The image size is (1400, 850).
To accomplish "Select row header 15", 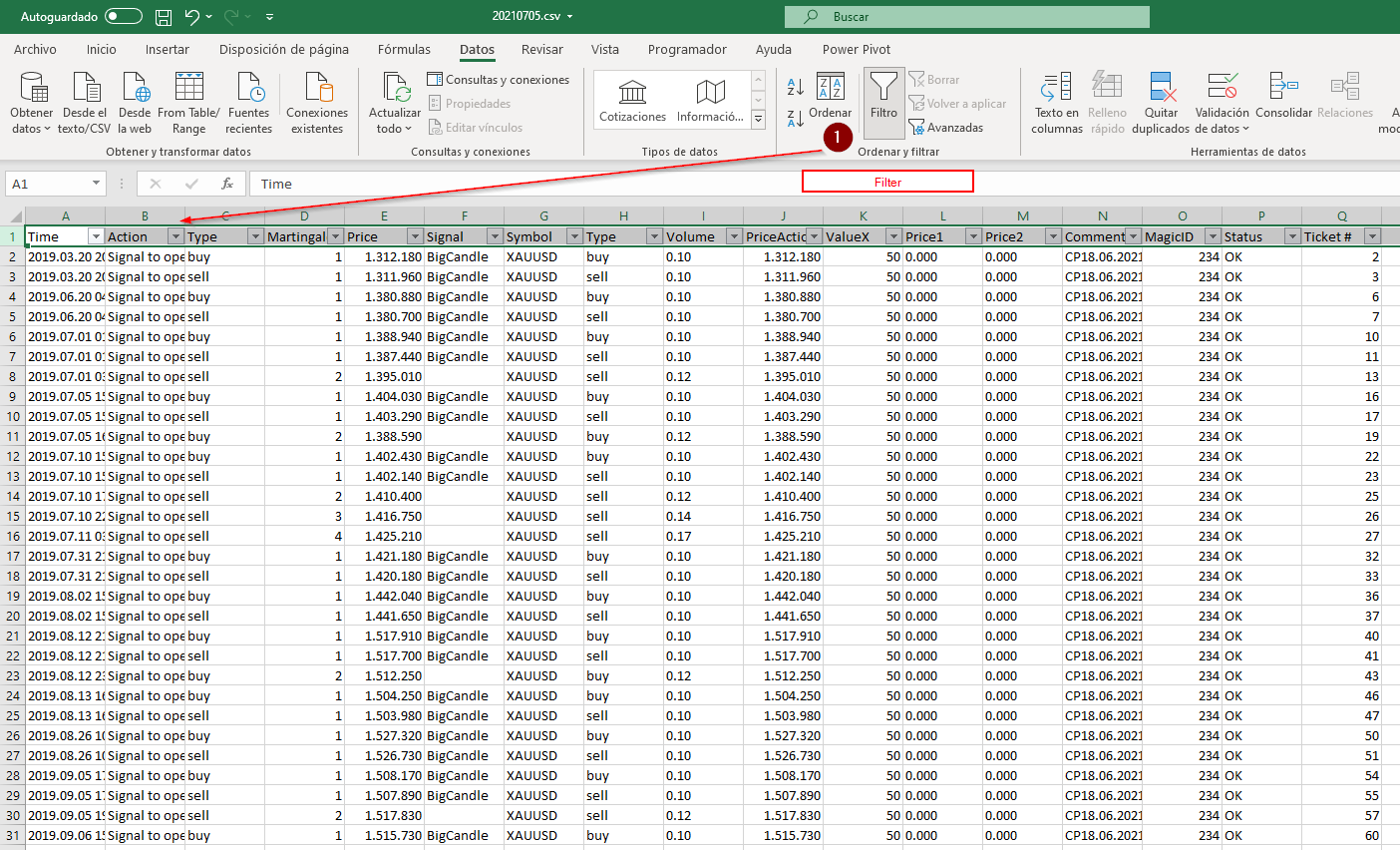I will pyautogui.click(x=13, y=516).
